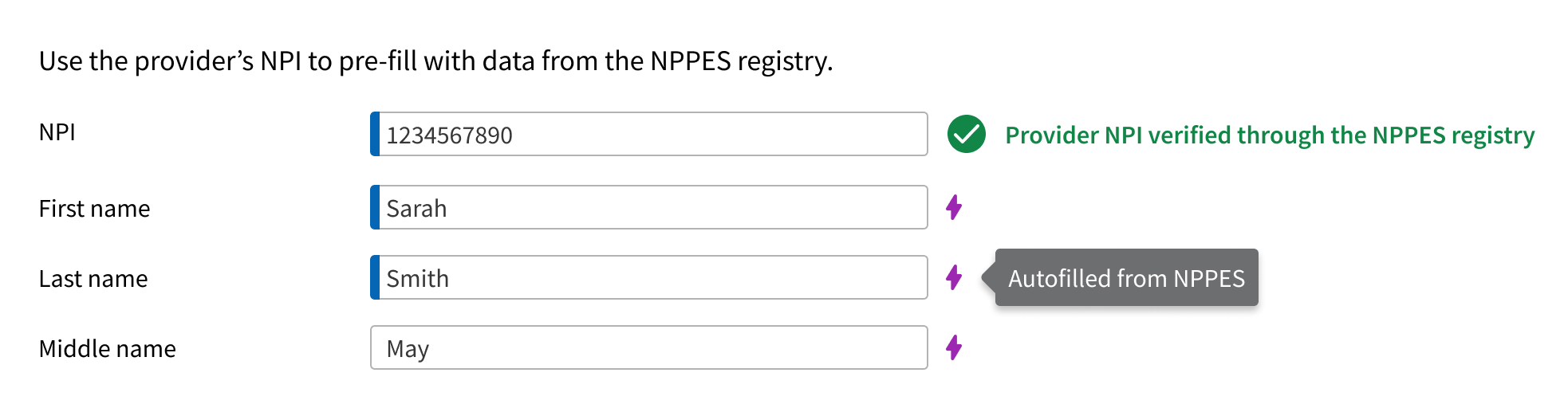1568x408 pixels.
Task: Select the Last name input field
Action: tap(649, 277)
